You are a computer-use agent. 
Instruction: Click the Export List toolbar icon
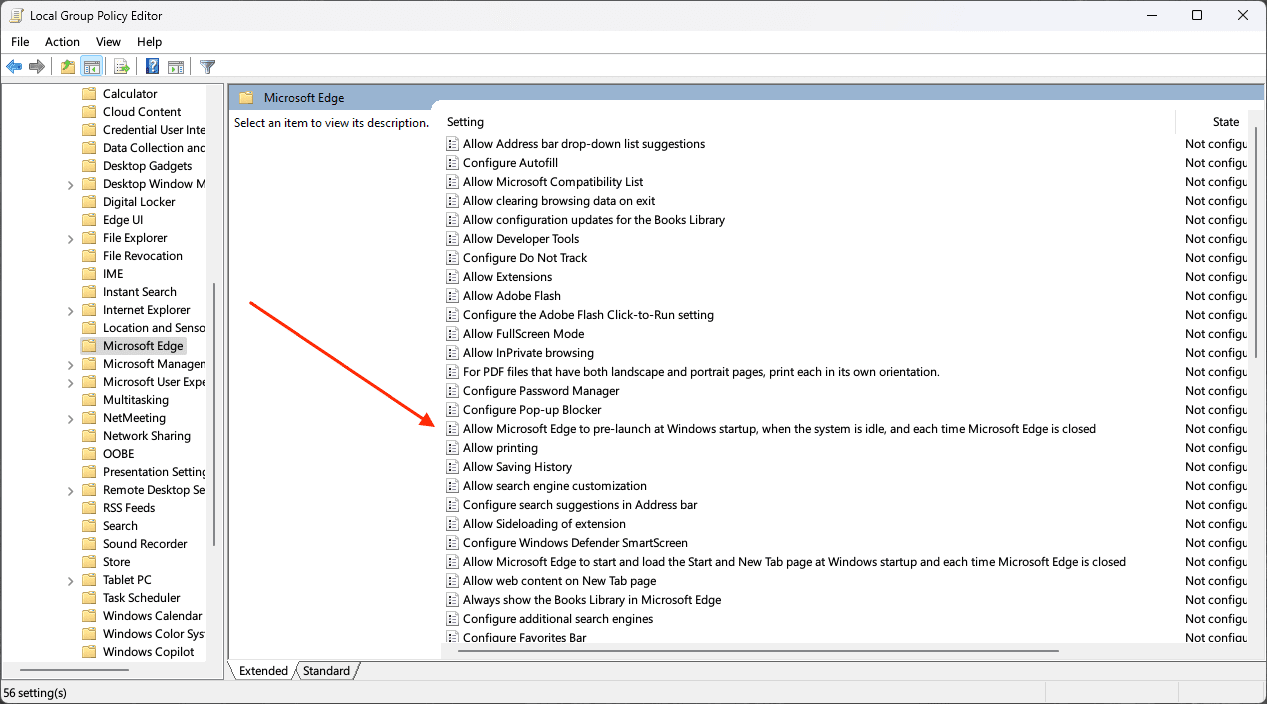(121, 67)
